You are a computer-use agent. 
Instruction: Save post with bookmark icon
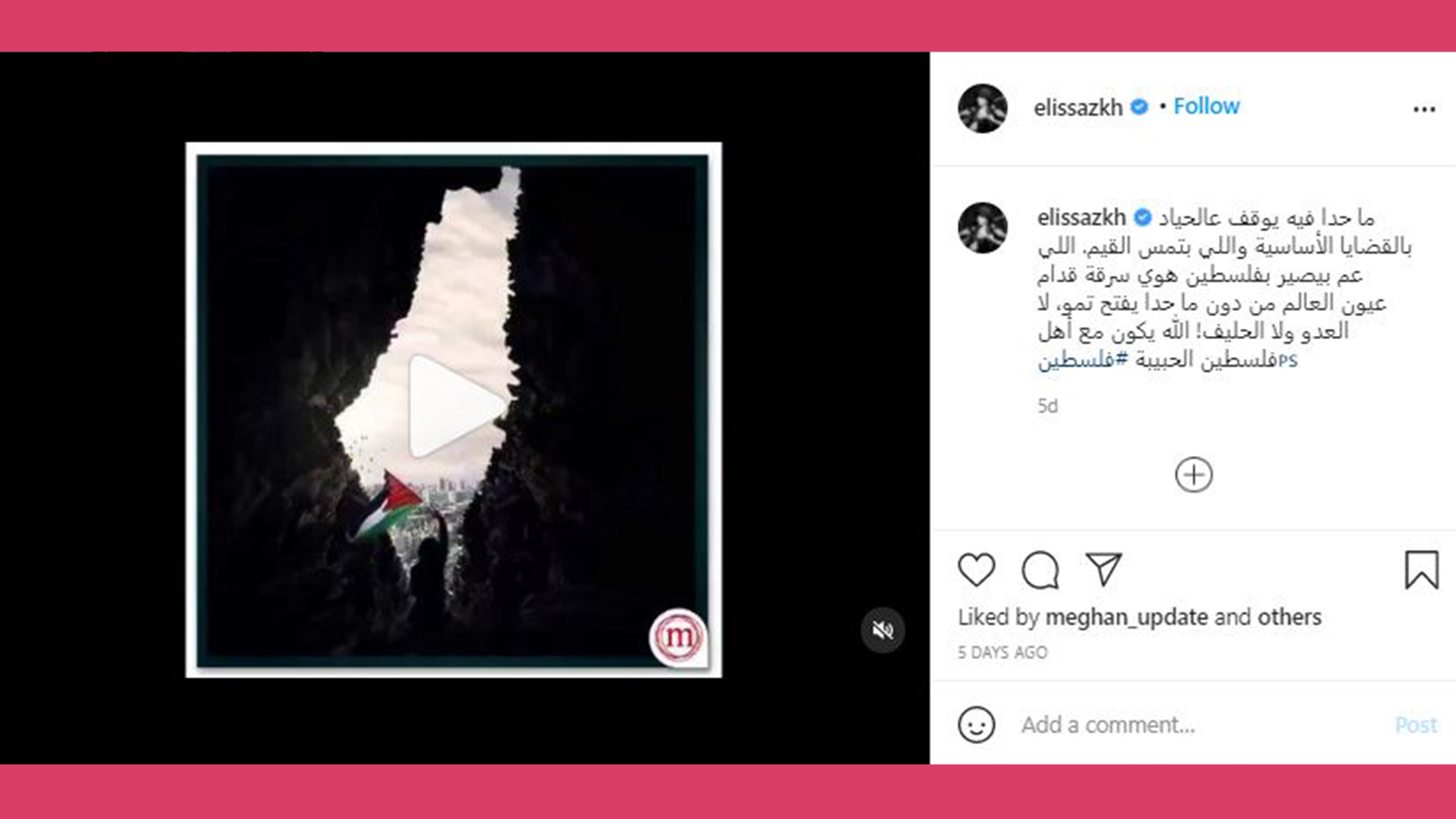(x=1421, y=570)
